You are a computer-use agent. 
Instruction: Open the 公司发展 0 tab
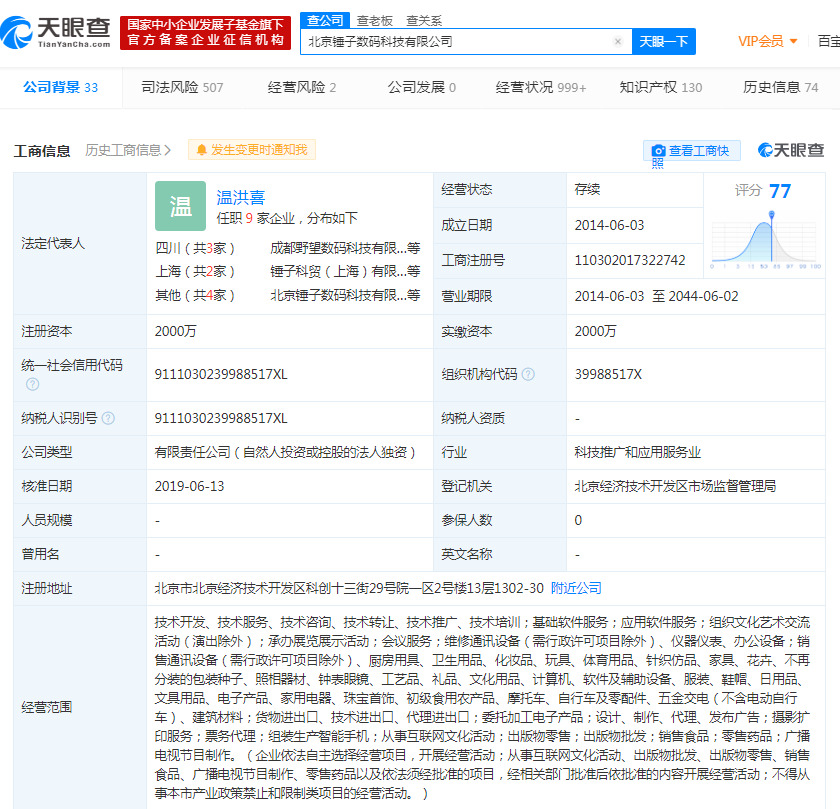(422, 87)
